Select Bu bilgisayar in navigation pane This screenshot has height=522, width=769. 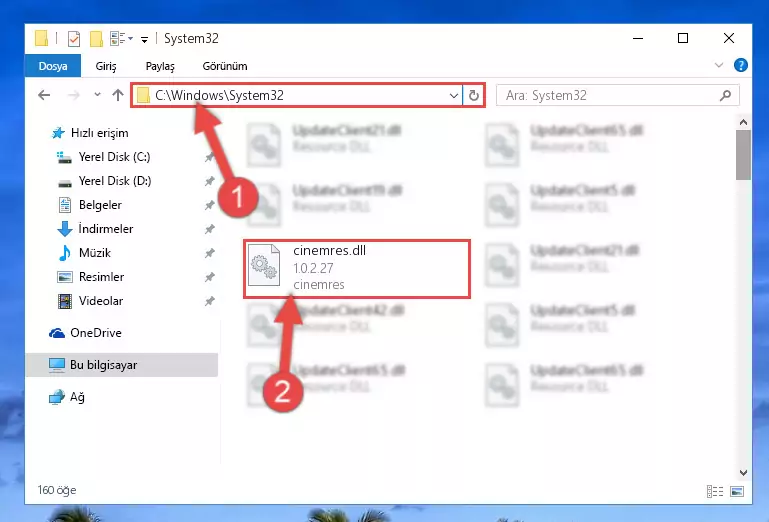click(x=121, y=365)
